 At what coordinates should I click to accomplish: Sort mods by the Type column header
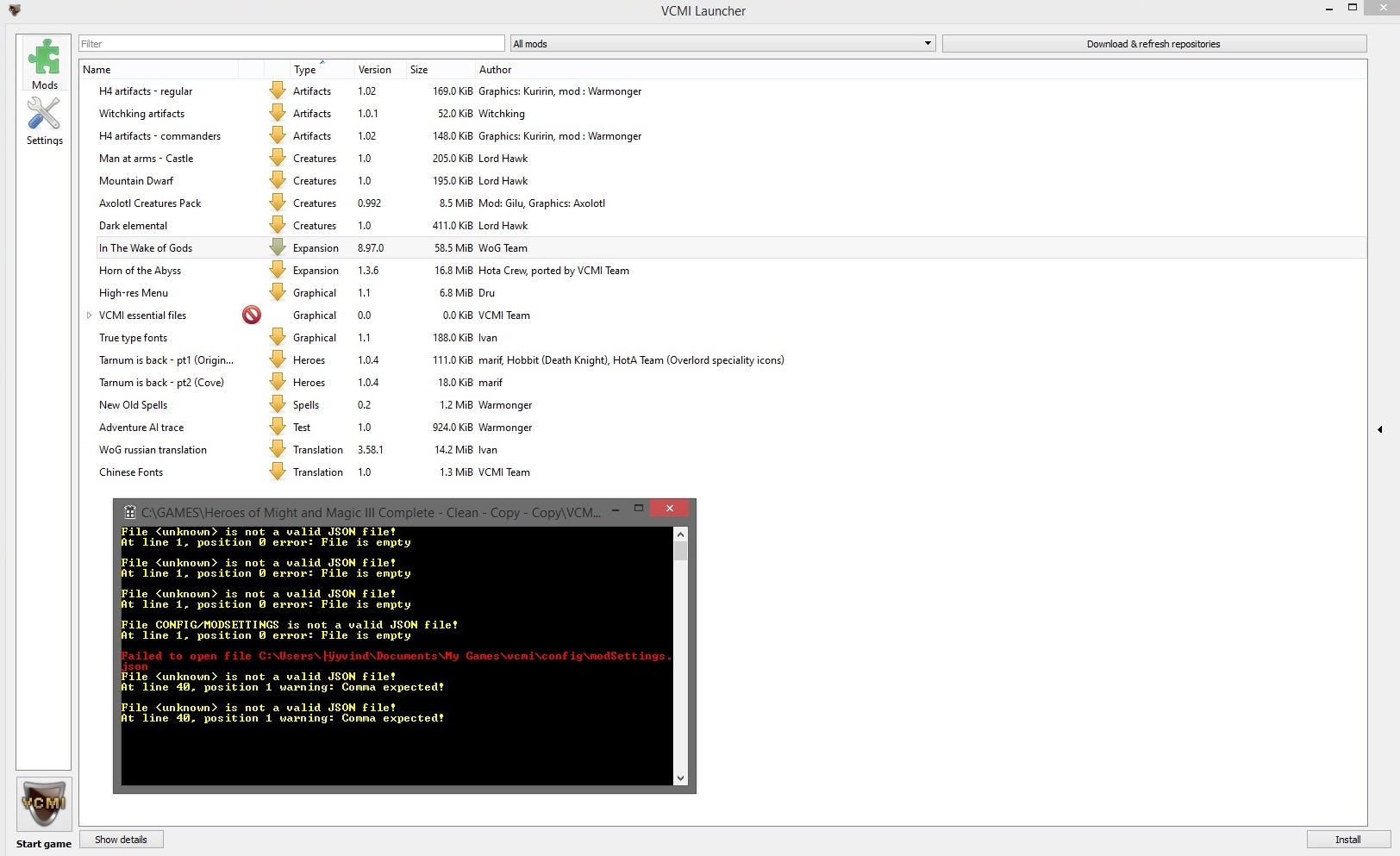[322, 70]
